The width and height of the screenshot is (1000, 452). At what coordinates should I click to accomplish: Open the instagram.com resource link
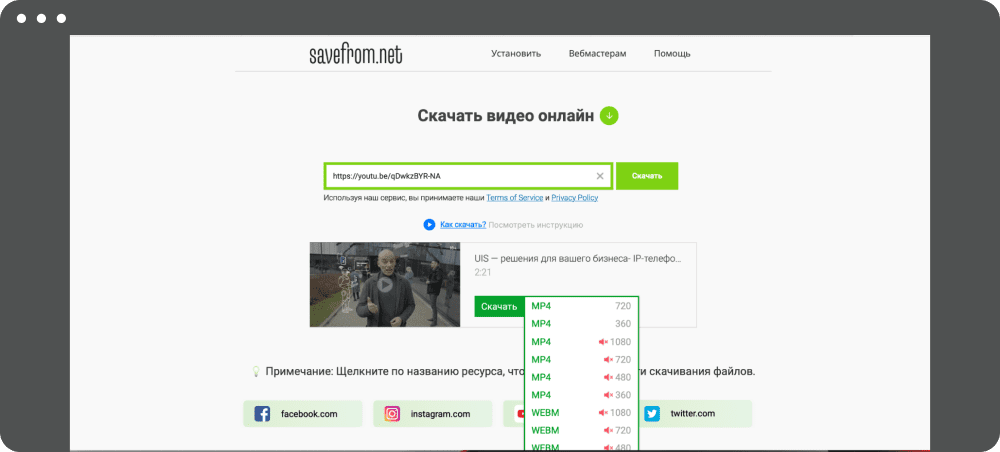pos(433,414)
